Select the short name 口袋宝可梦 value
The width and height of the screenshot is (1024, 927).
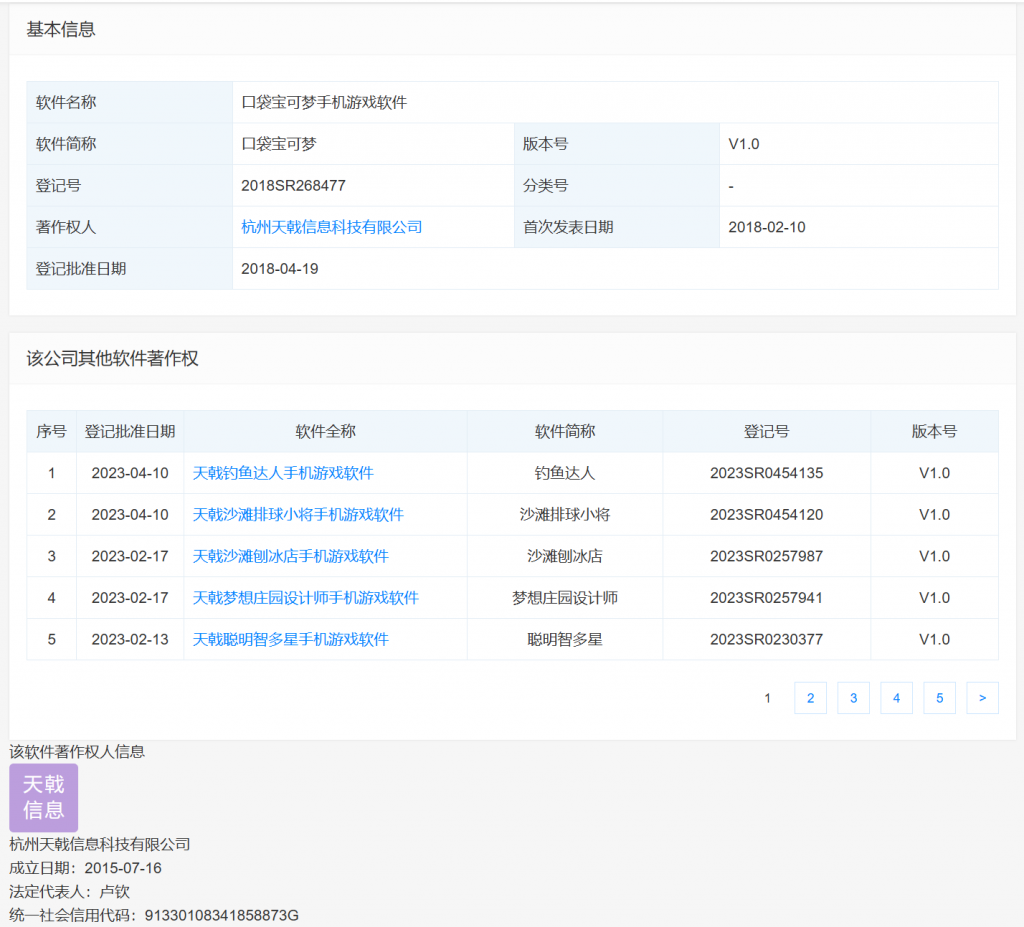click(x=279, y=144)
